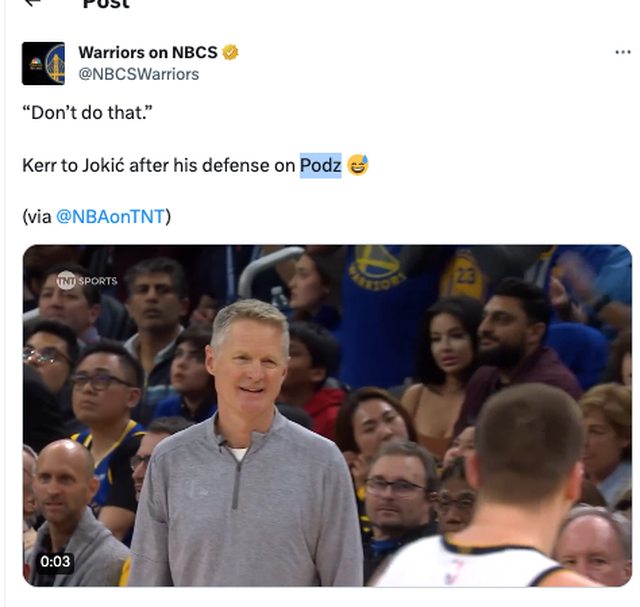Screen dimensions: 640x607
Task: Open the Warriors on NBCS display name
Action: coord(148,52)
